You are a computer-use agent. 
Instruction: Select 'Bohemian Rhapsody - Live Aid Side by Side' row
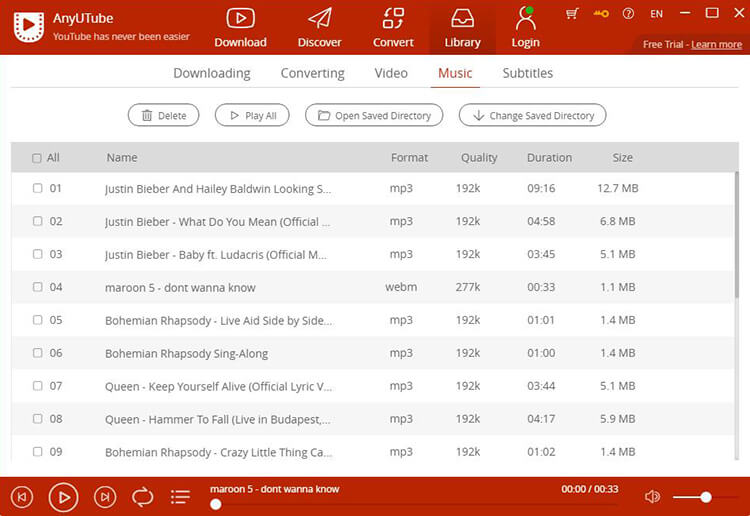[x=373, y=320]
